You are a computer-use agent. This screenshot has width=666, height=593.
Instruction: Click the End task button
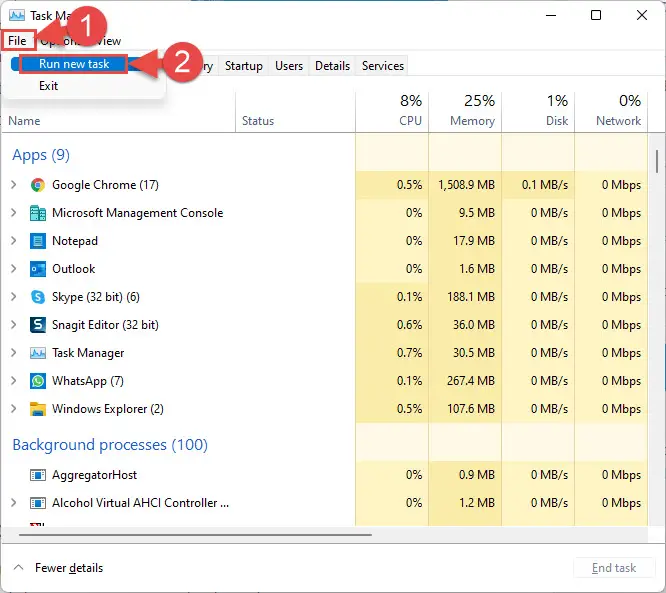coord(613,568)
